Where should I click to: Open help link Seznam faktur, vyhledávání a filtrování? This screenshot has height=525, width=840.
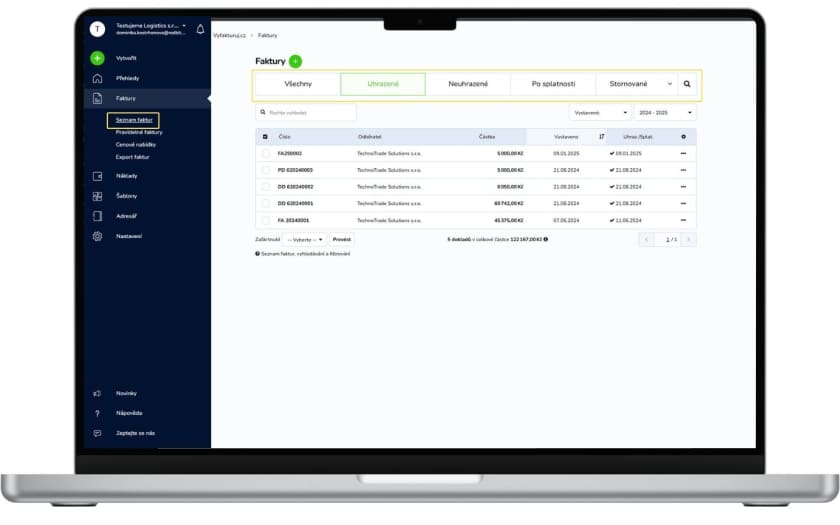coord(305,254)
